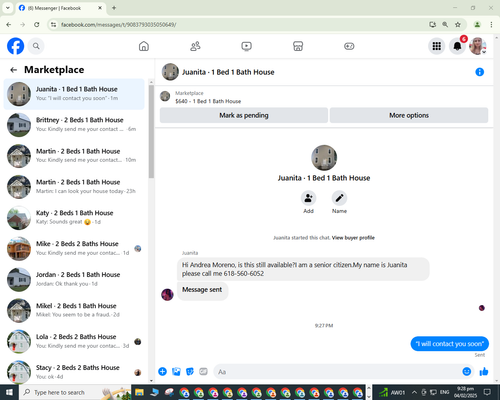Viewport: 500px width, 400px height.
Task: Click Mark as pending button
Action: pos(244,115)
